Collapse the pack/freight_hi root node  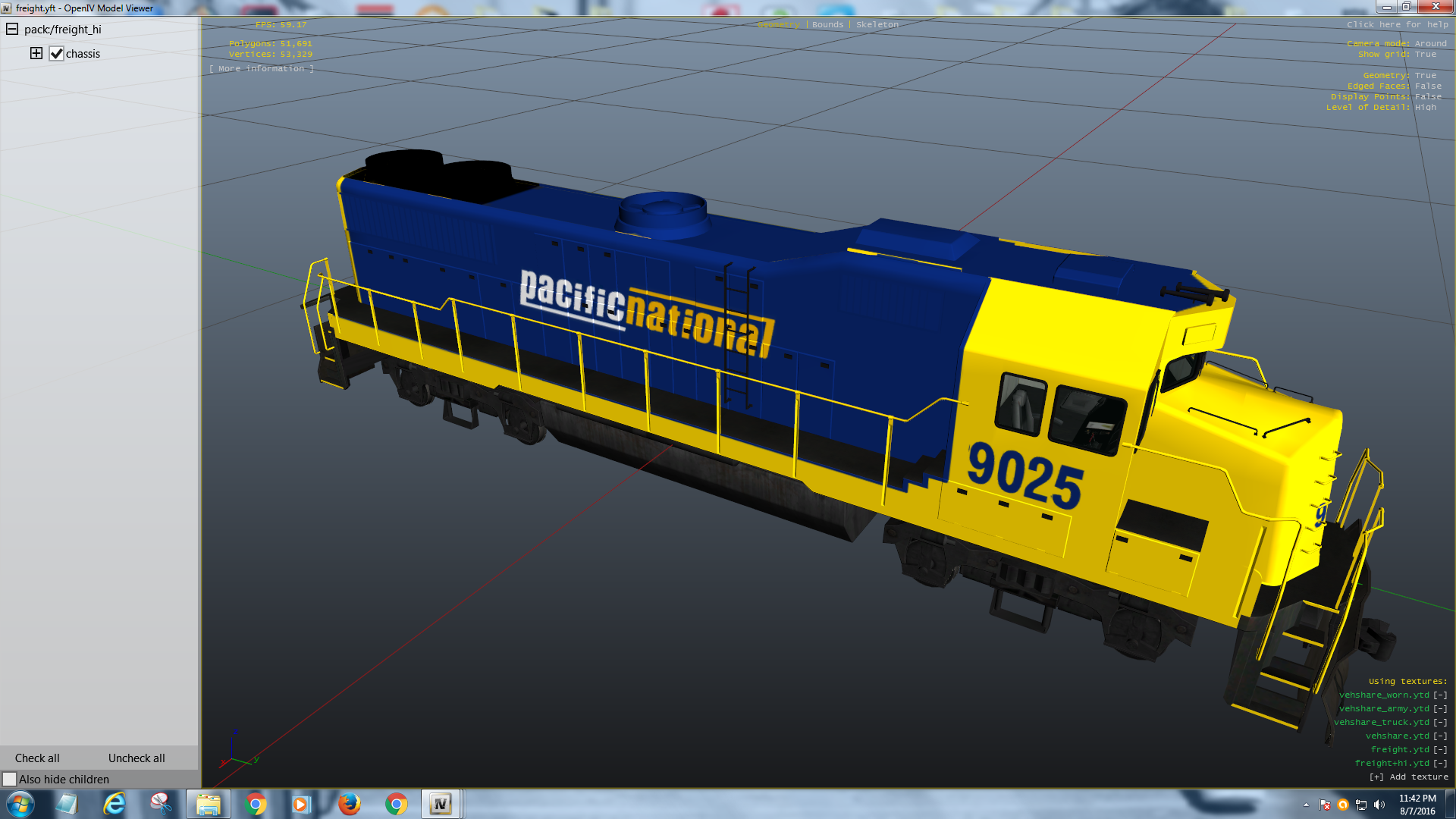point(12,30)
